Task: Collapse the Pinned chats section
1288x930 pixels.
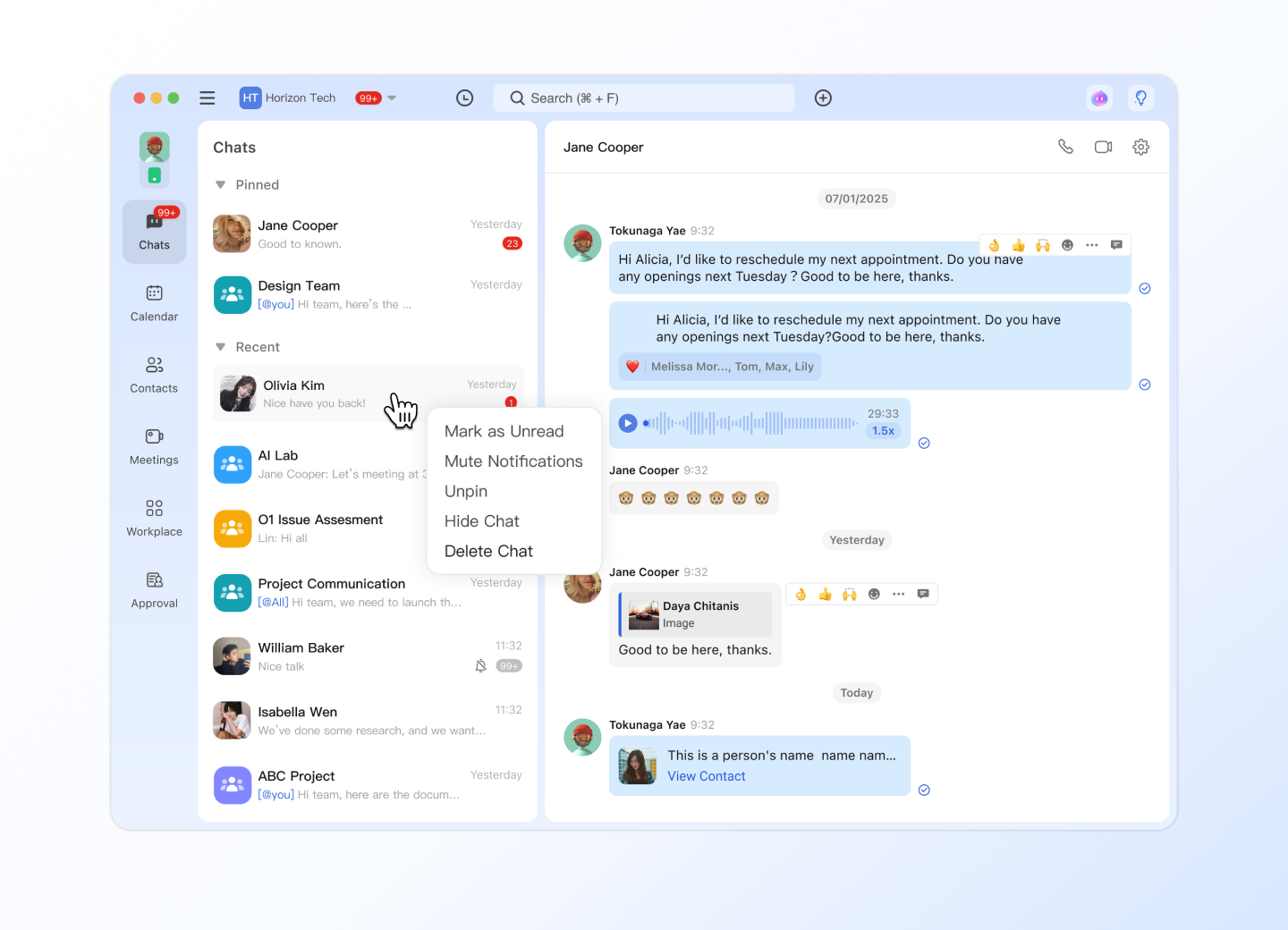Action: point(220,185)
